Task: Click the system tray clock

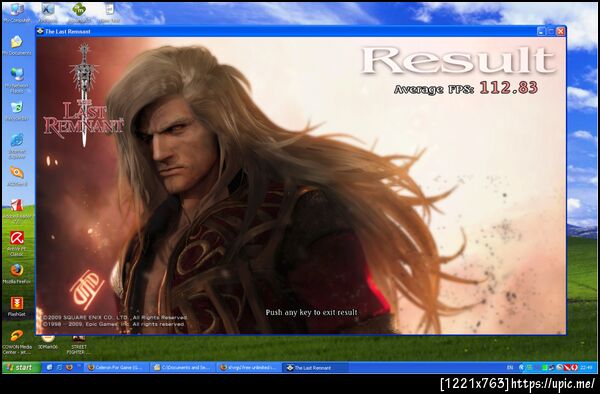Action: point(586,368)
